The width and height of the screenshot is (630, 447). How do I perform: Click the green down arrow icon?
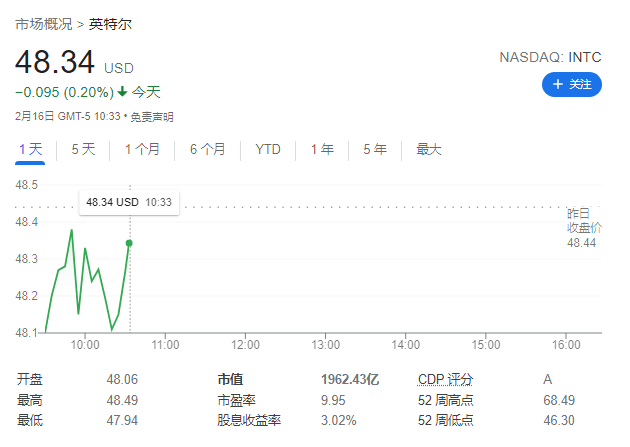[x=123, y=92]
